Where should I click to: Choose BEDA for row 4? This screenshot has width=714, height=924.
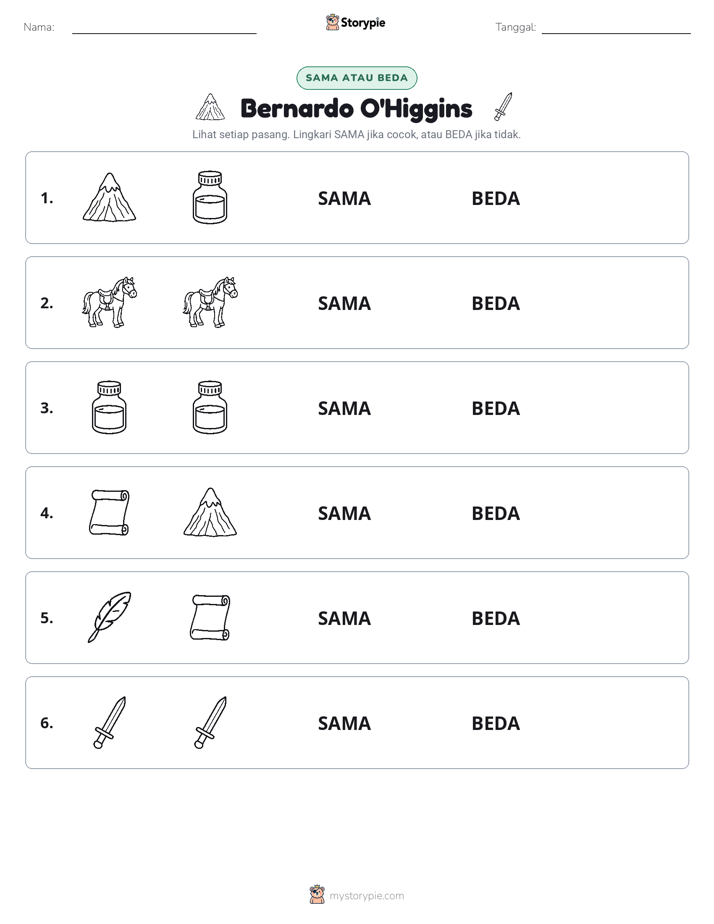496,513
